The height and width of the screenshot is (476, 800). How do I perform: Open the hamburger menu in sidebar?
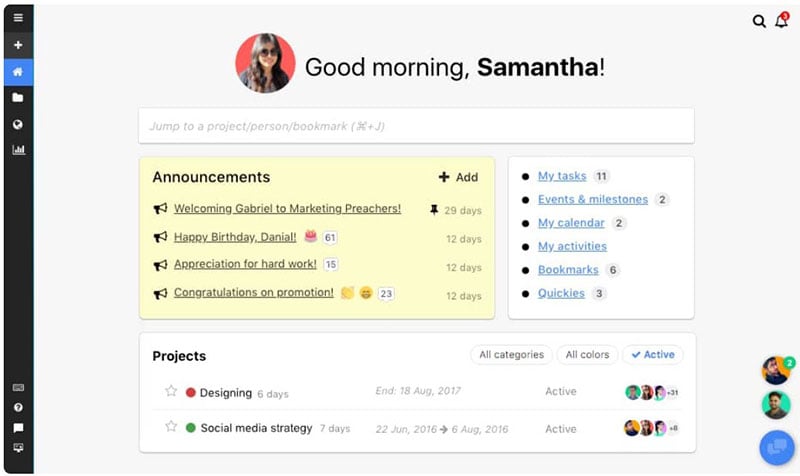coord(18,18)
